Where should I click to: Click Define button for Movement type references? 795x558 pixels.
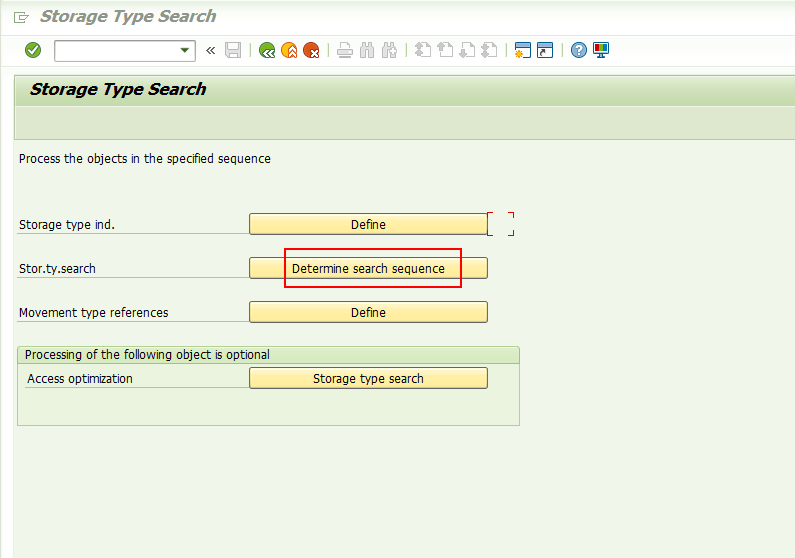(x=368, y=312)
